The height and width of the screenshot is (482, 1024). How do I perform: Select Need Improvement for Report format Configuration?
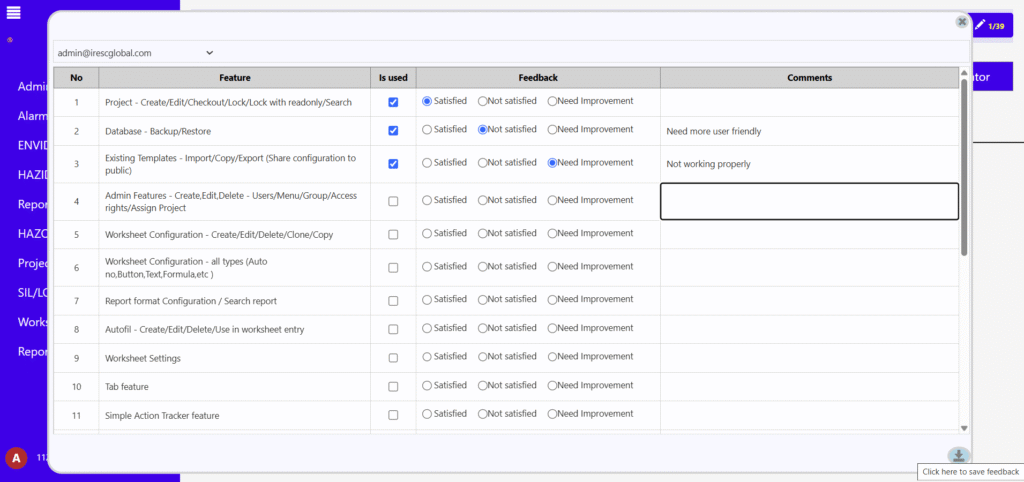point(553,300)
